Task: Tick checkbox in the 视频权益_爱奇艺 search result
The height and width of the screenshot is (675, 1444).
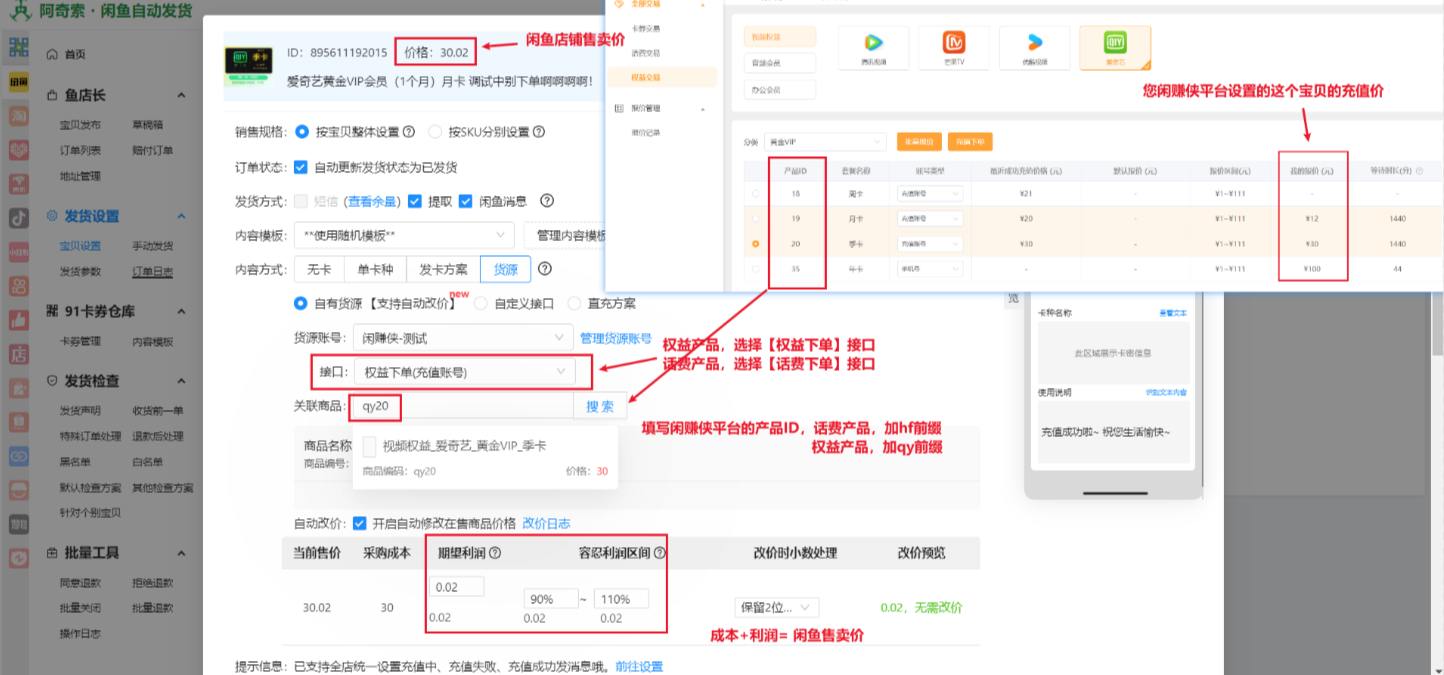Action: point(369,446)
